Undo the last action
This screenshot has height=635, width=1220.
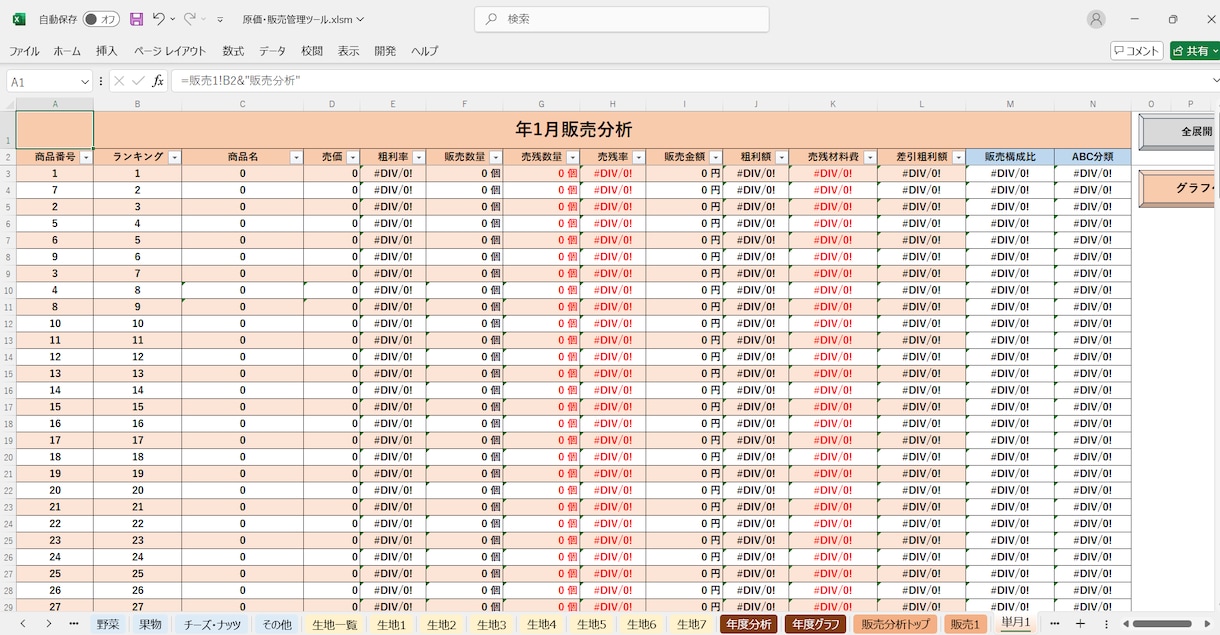[x=158, y=19]
